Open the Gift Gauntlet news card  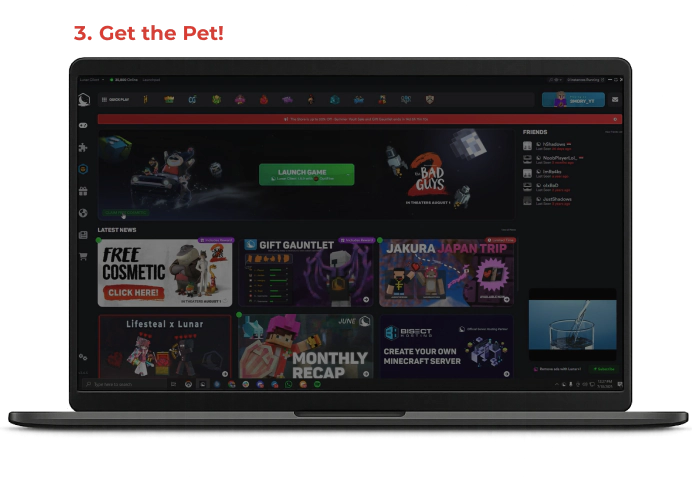pyautogui.click(x=306, y=272)
